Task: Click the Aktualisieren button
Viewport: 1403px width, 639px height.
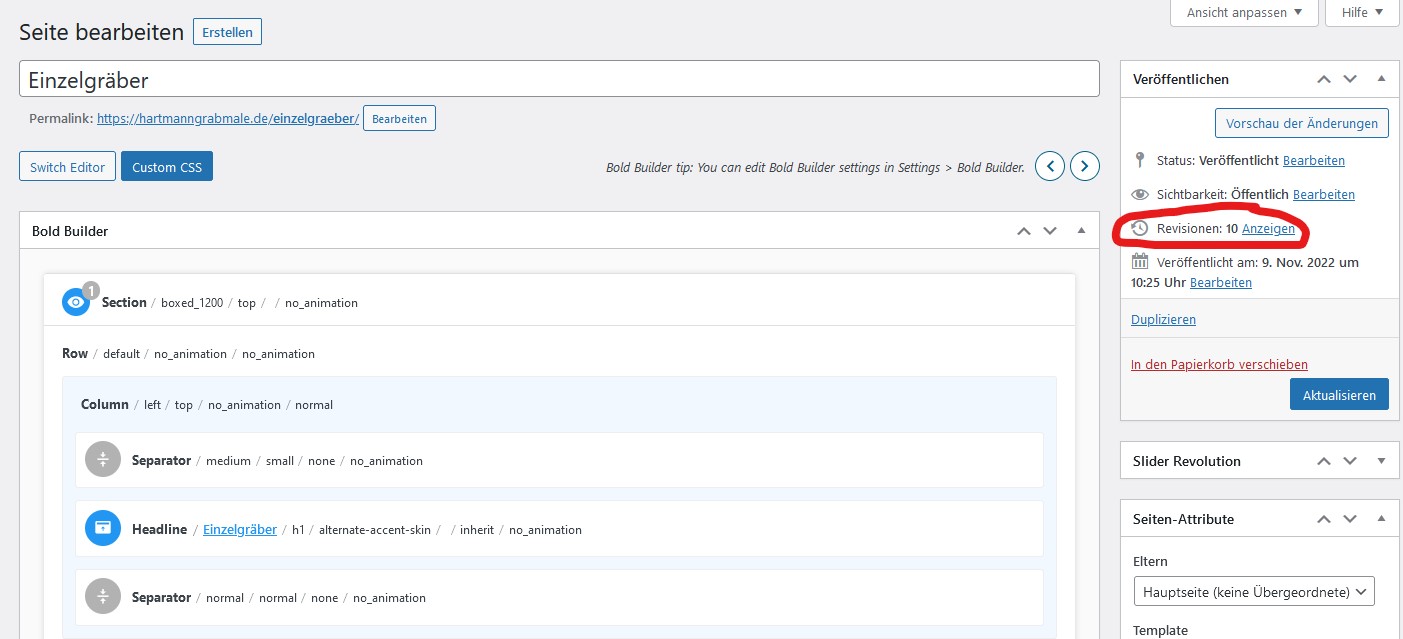Action: click(1339, 394)
